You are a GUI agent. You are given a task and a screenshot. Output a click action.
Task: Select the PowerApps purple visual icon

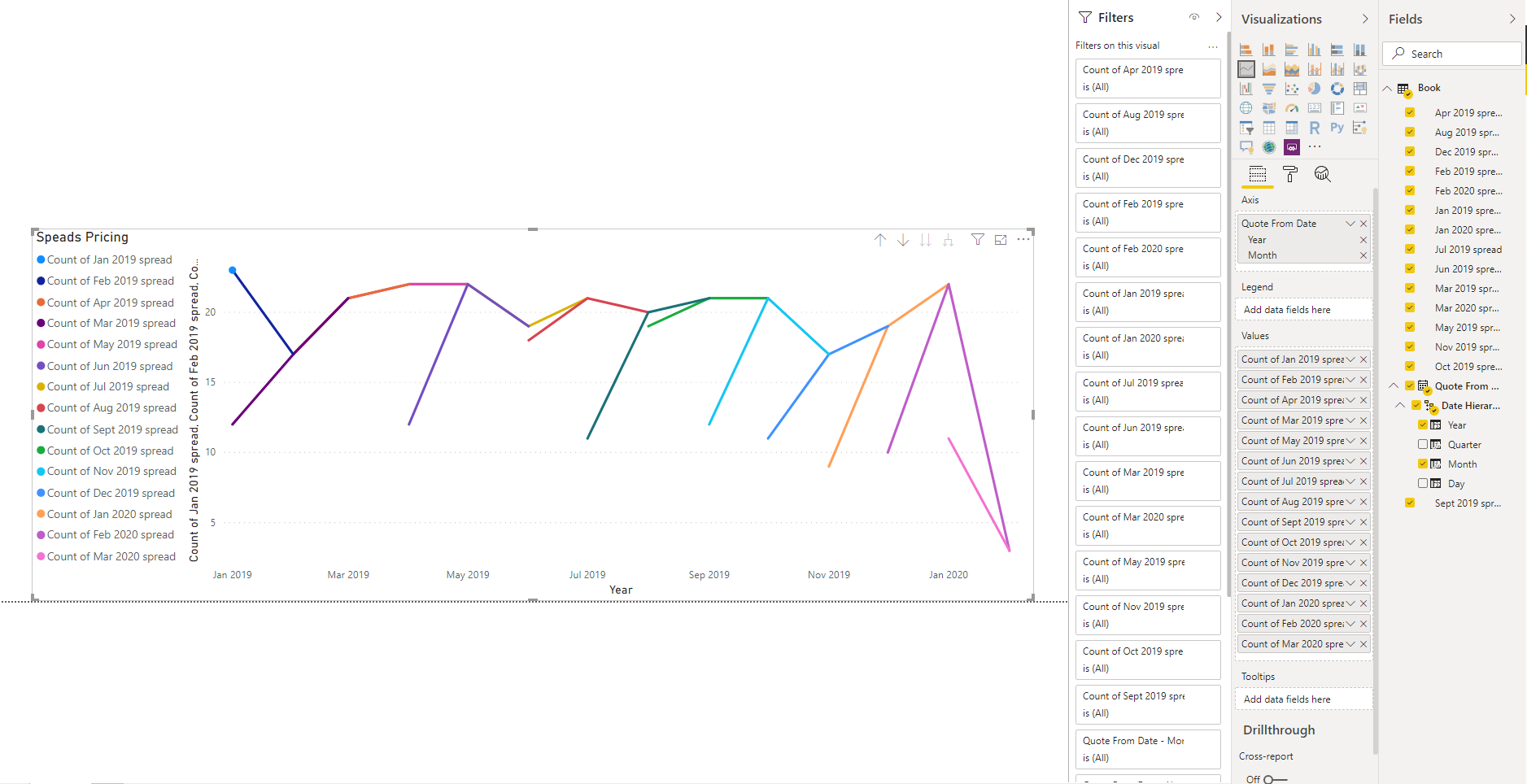pyautogui.click(x=1291, y=147)
